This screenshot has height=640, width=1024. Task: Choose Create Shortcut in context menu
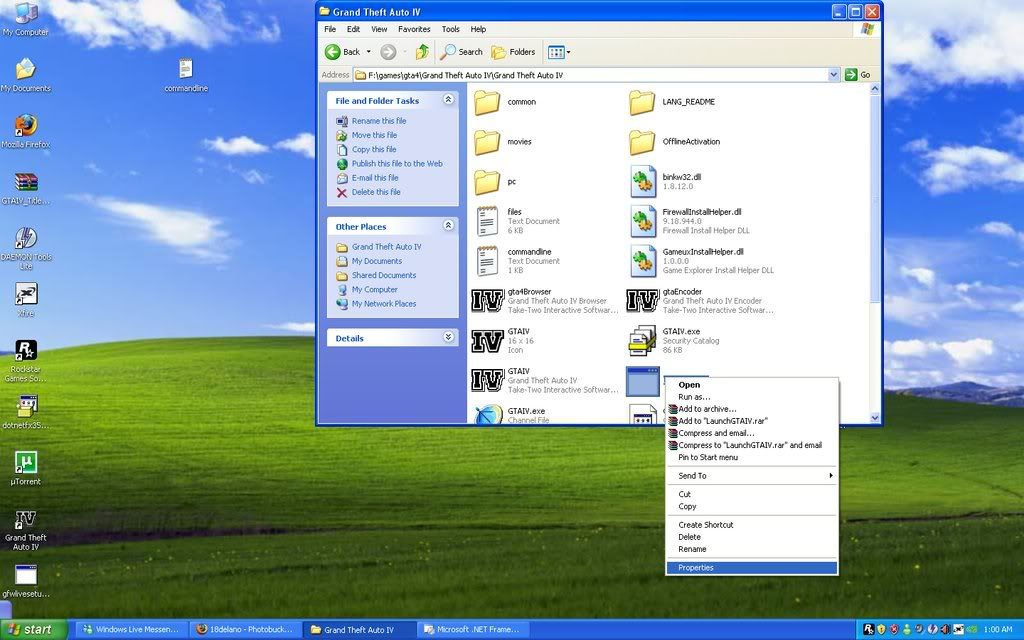752,525
